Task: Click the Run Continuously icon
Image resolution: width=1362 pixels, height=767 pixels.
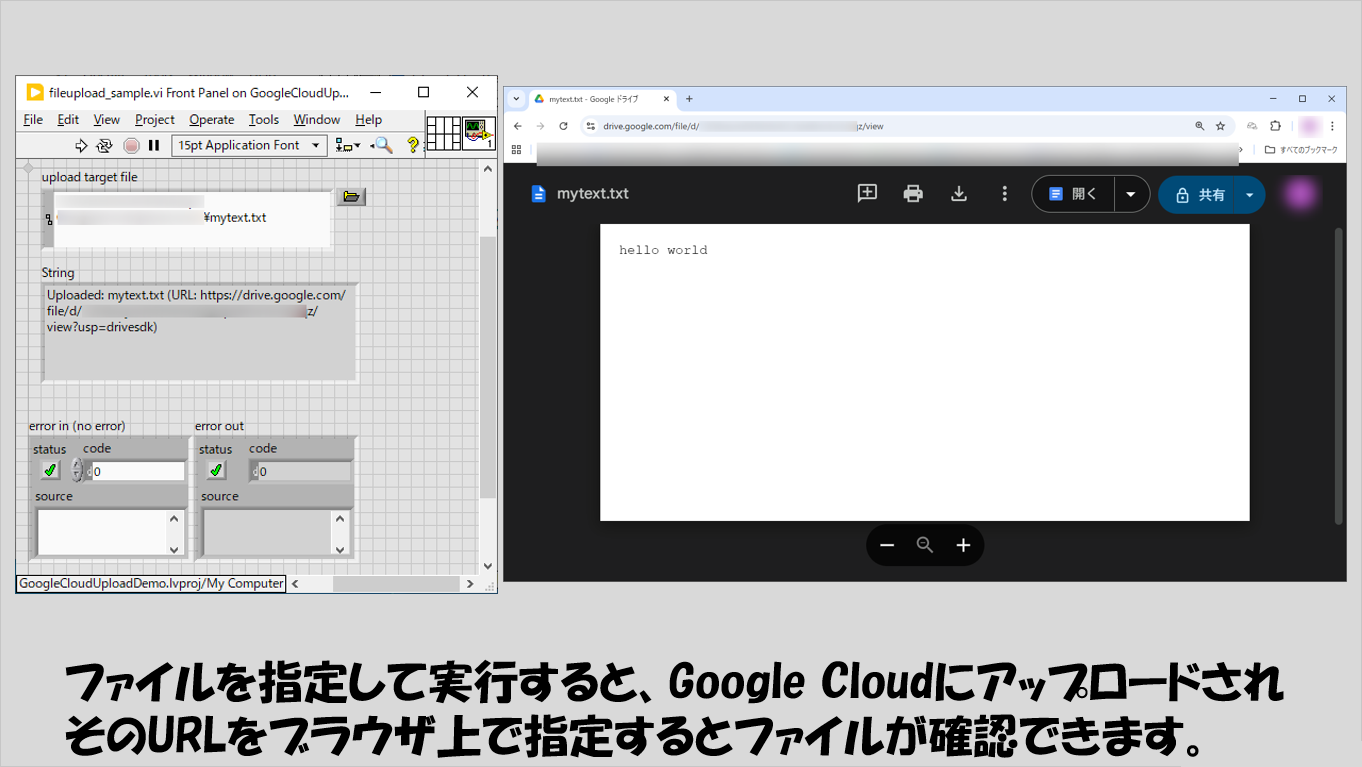Action: click(x=104, y=146)
